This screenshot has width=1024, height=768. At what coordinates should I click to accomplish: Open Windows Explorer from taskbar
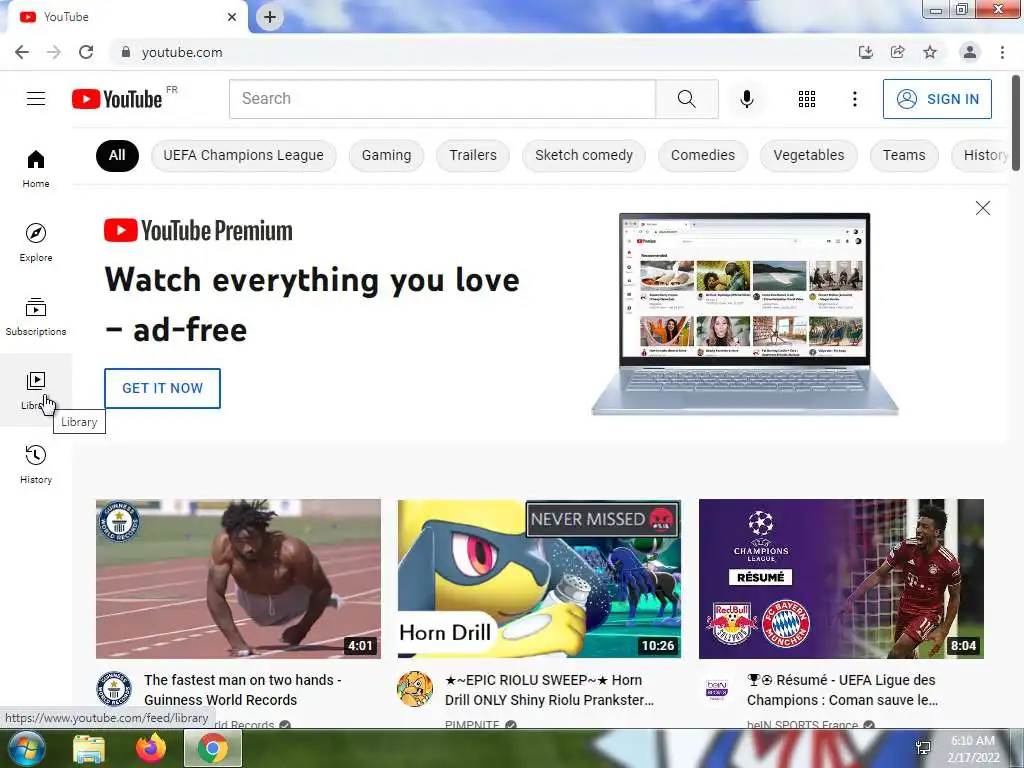(89, 748)
